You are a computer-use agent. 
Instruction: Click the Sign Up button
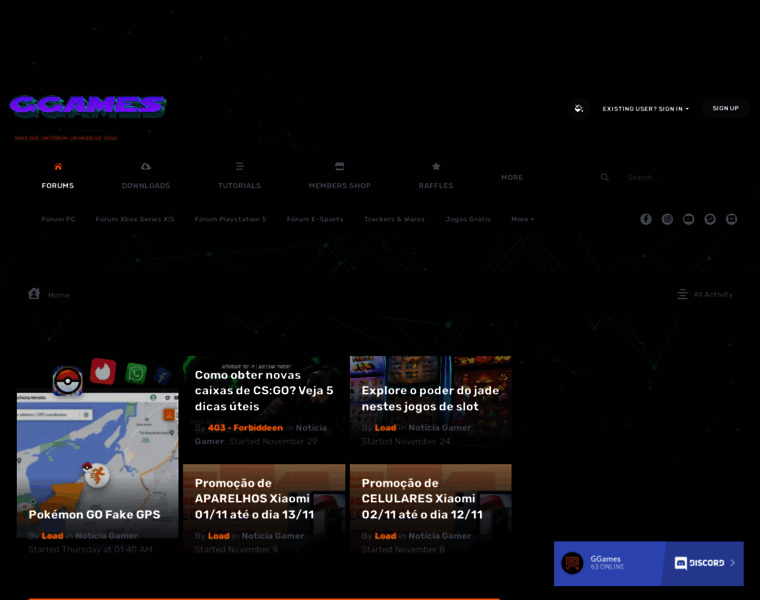725,109
